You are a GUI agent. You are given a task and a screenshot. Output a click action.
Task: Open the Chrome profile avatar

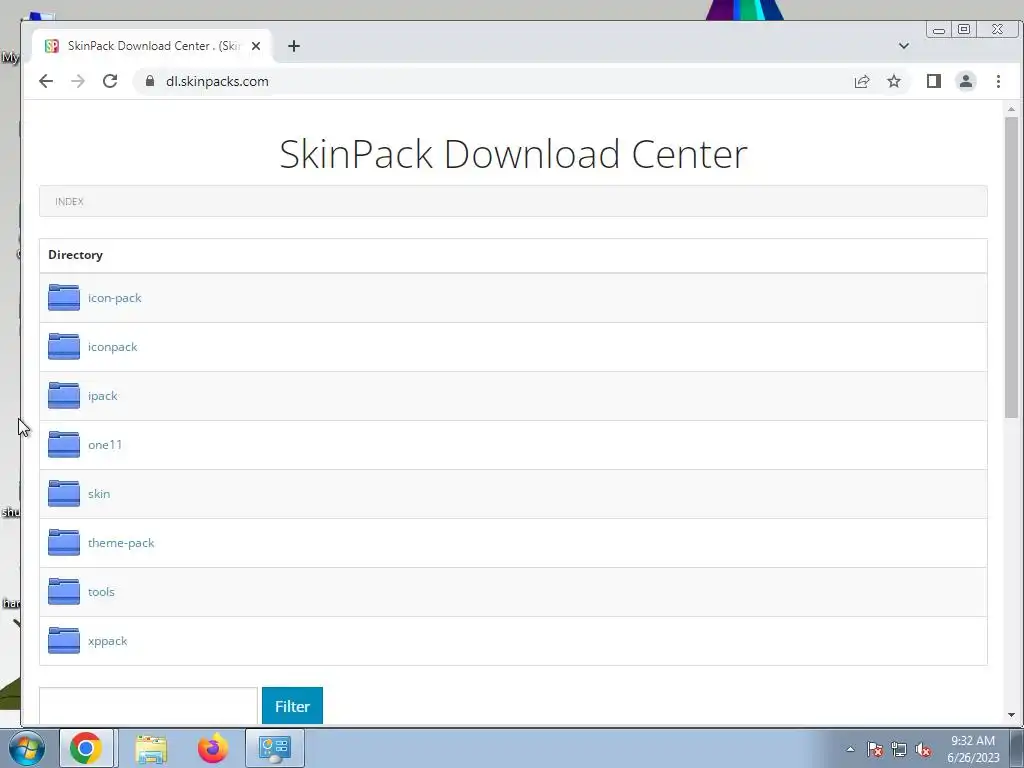tap(966, 81)
